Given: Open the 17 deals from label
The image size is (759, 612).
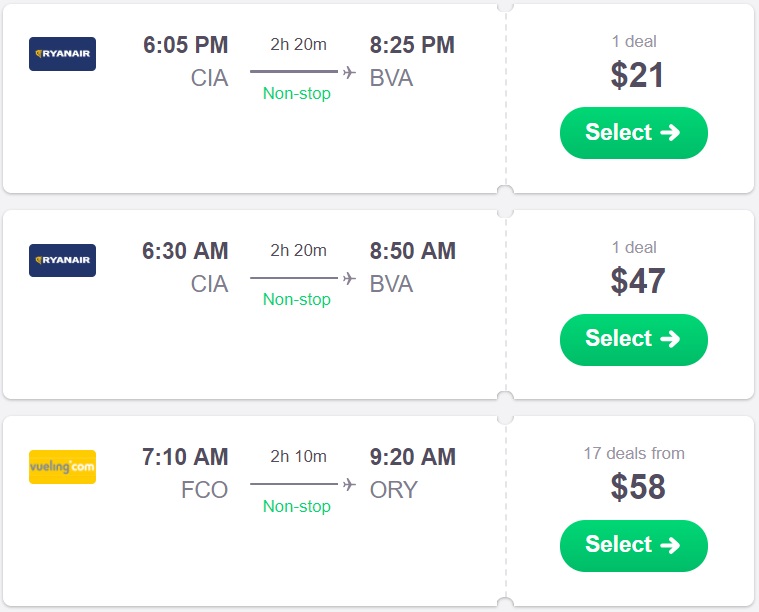Looking at the screenshot, I should pyautogui.click(x=634, y=453).
